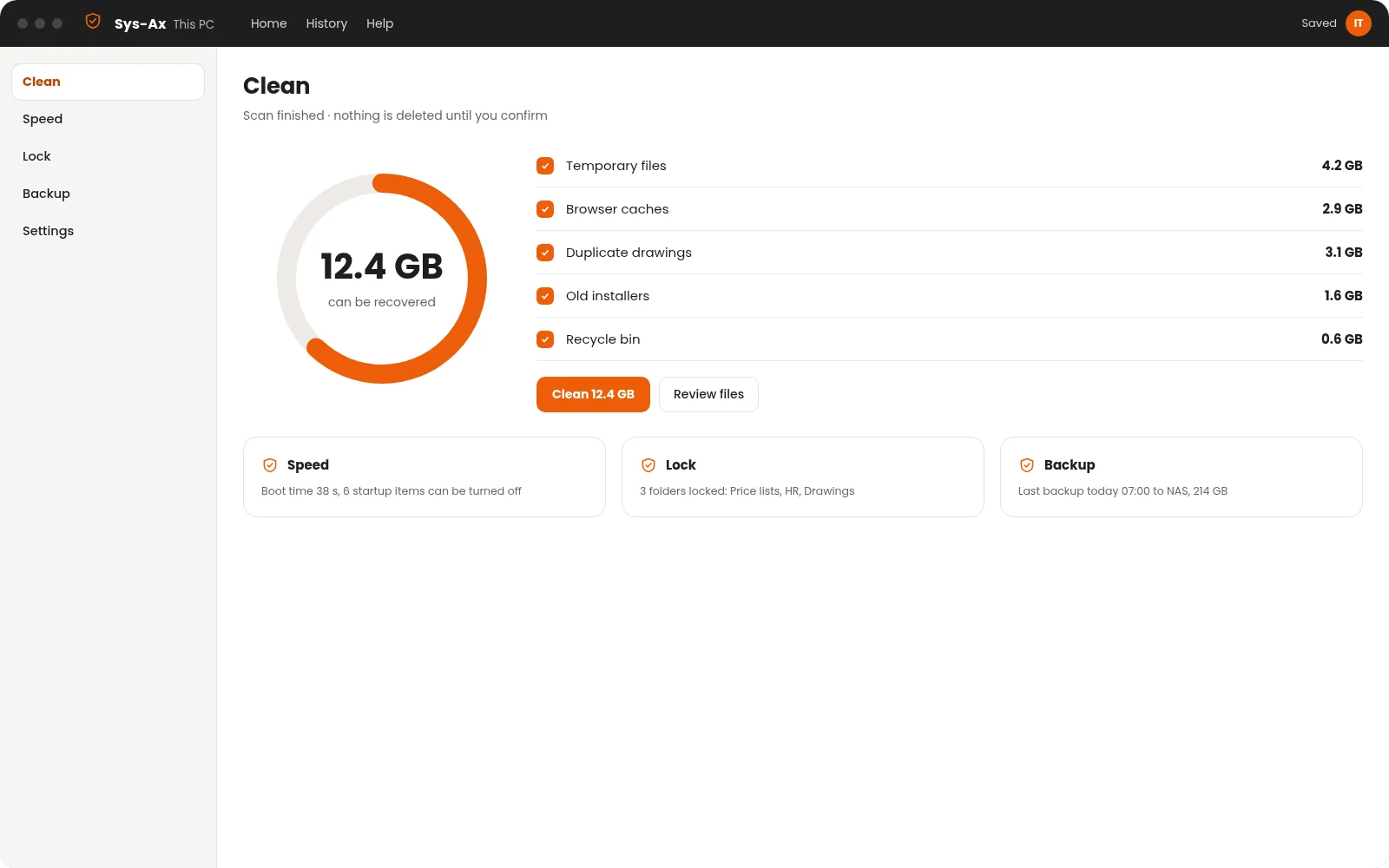
Task: Open the History menu
Action: click(x=326, y=23)
